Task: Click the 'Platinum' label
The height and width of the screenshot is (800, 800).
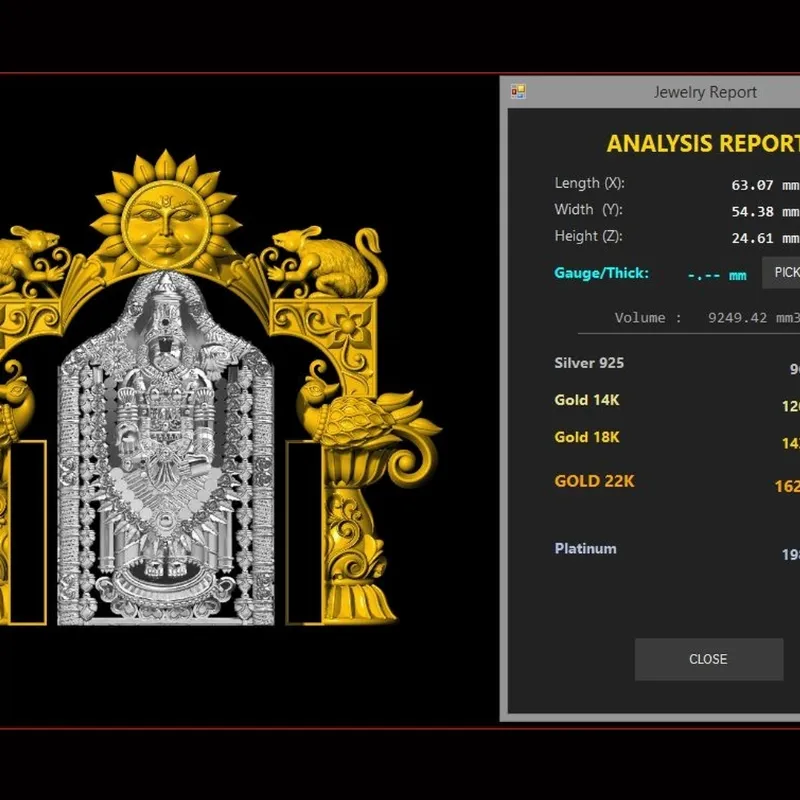Action: click(585, 548)
